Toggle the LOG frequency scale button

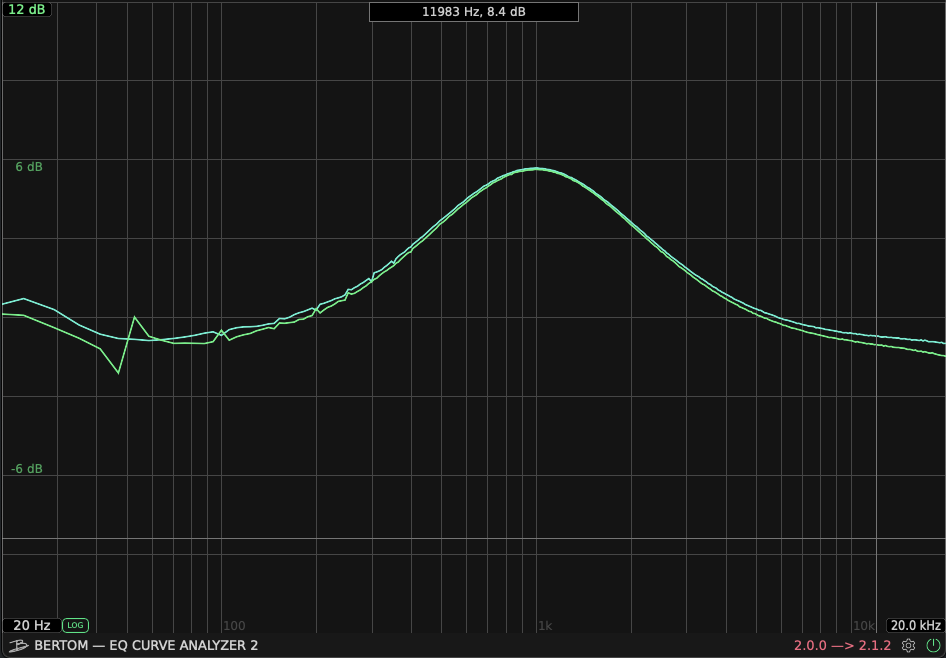(x=75, y=625)
